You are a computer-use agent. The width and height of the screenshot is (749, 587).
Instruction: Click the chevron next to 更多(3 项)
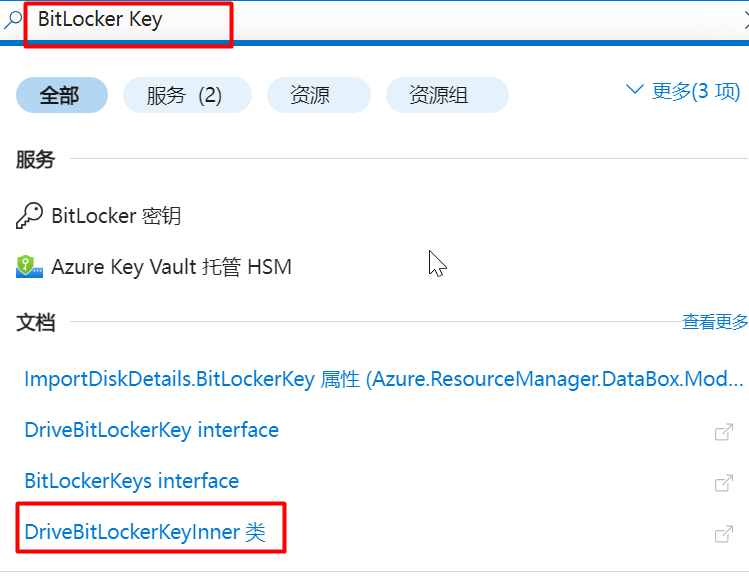(634, 89)
